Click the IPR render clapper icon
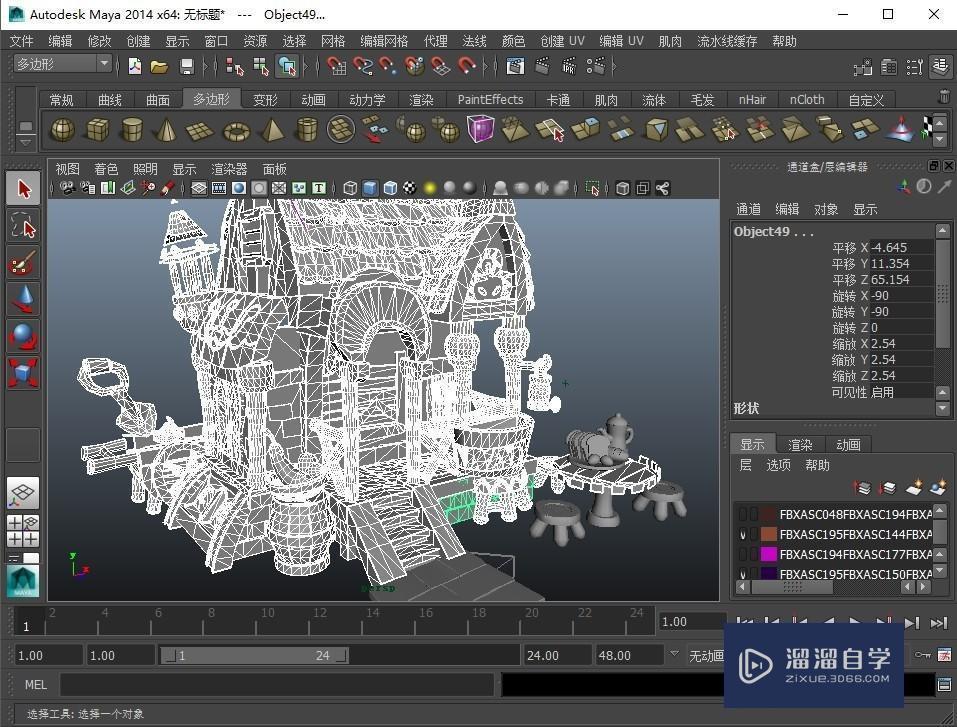The height and width of the screenshot is (727, 957). tap(569, 66)
